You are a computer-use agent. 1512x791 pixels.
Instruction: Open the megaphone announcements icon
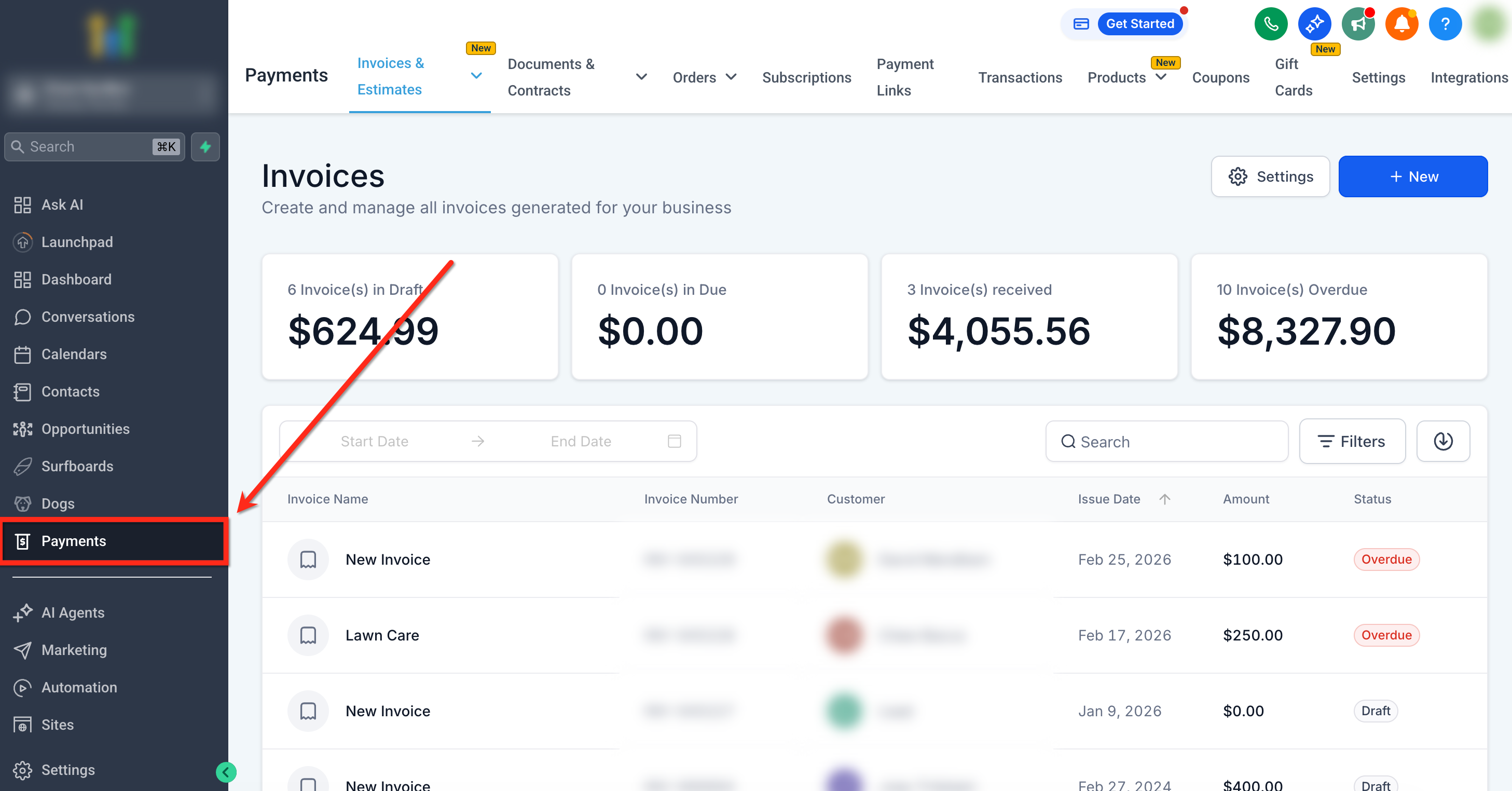[x=1357, y=24]
